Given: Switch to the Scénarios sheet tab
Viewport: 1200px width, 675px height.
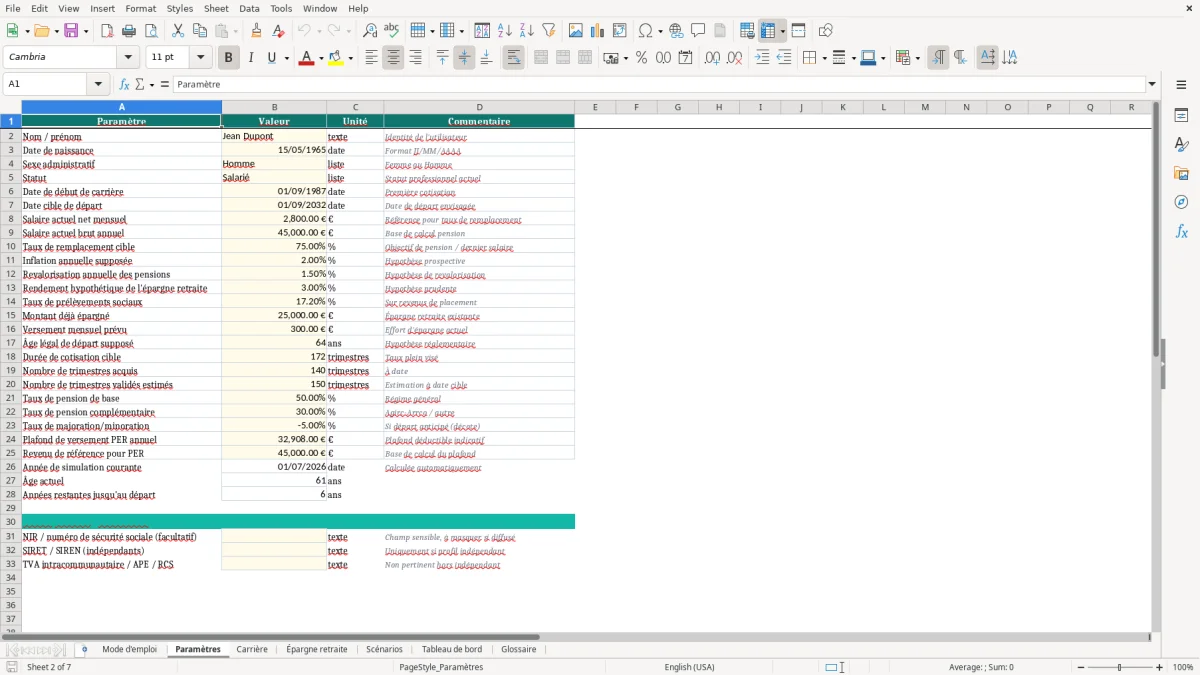Looking at the screenshot, I should click(x=384, y=649).
